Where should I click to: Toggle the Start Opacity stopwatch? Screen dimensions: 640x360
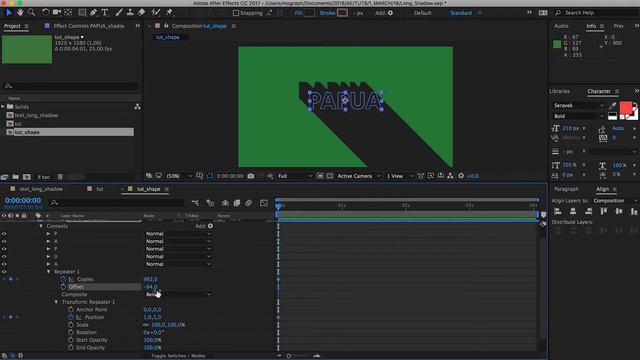coord(71,340)
